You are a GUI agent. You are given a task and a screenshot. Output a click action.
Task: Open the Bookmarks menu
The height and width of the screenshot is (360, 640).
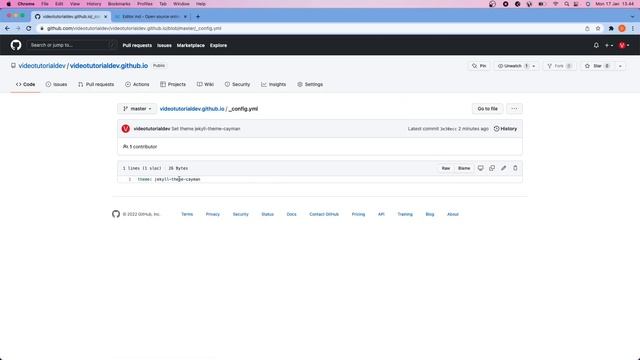(x=119, y=4)
